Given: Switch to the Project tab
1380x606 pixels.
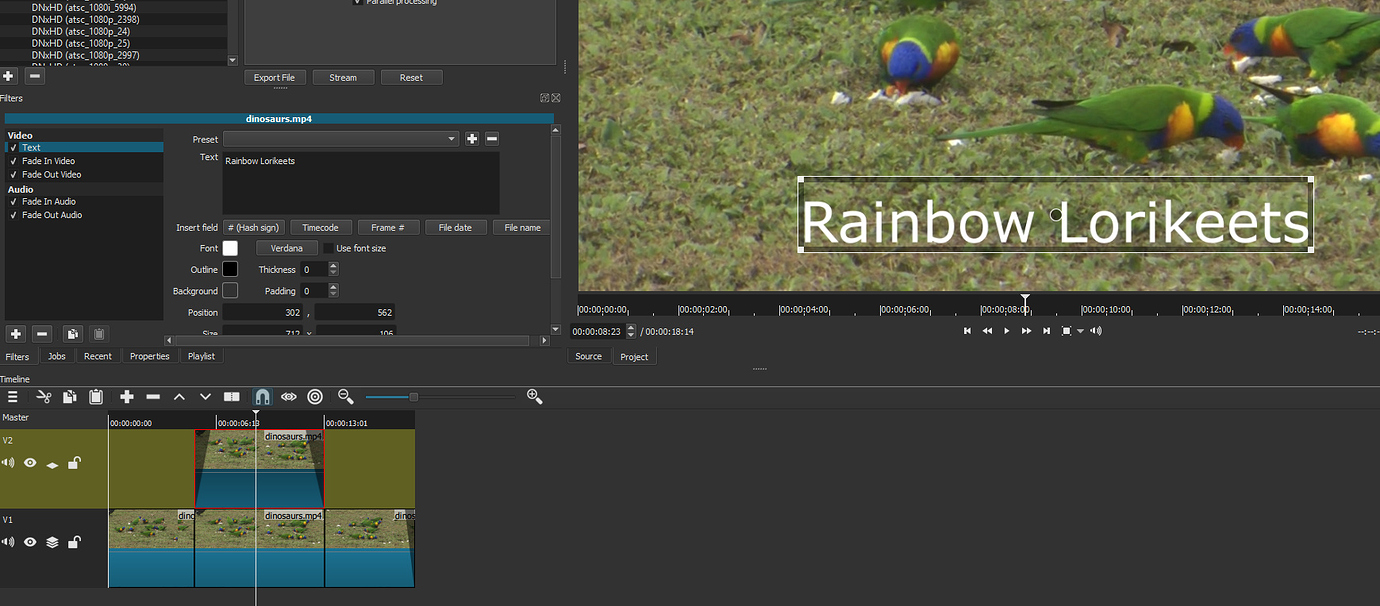Looking at the screenshot, I should [x=634, y=357].
